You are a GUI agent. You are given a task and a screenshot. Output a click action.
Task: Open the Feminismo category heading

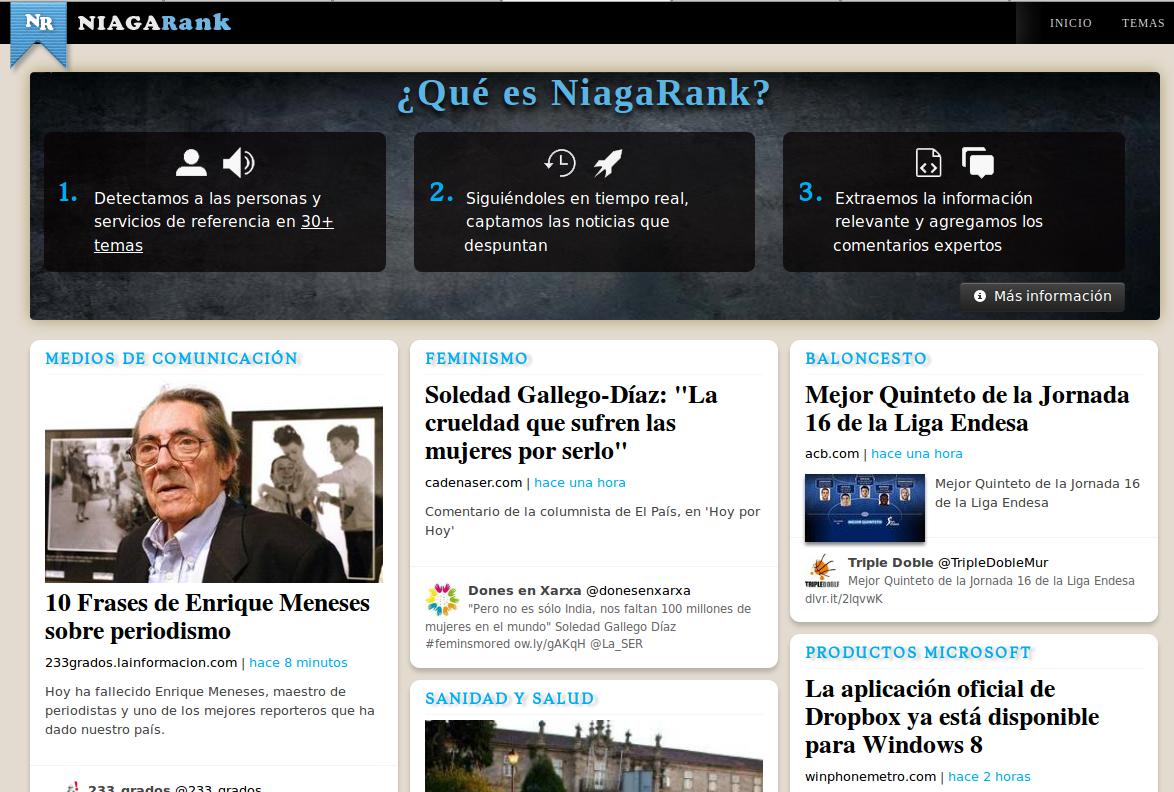(476, 358)
